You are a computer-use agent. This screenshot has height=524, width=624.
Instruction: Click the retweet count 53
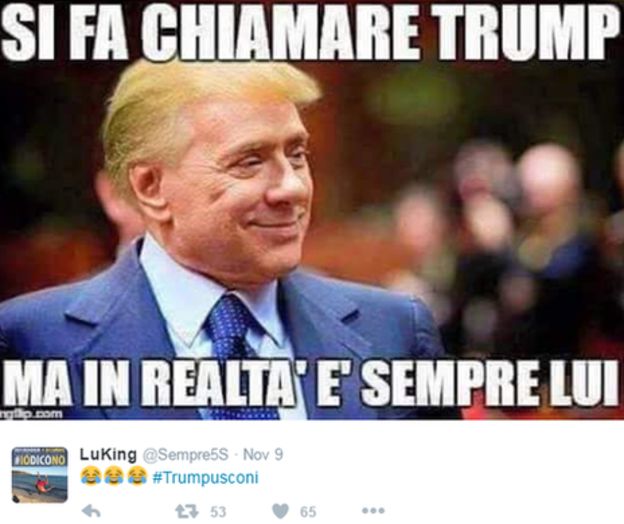[218, 512]
